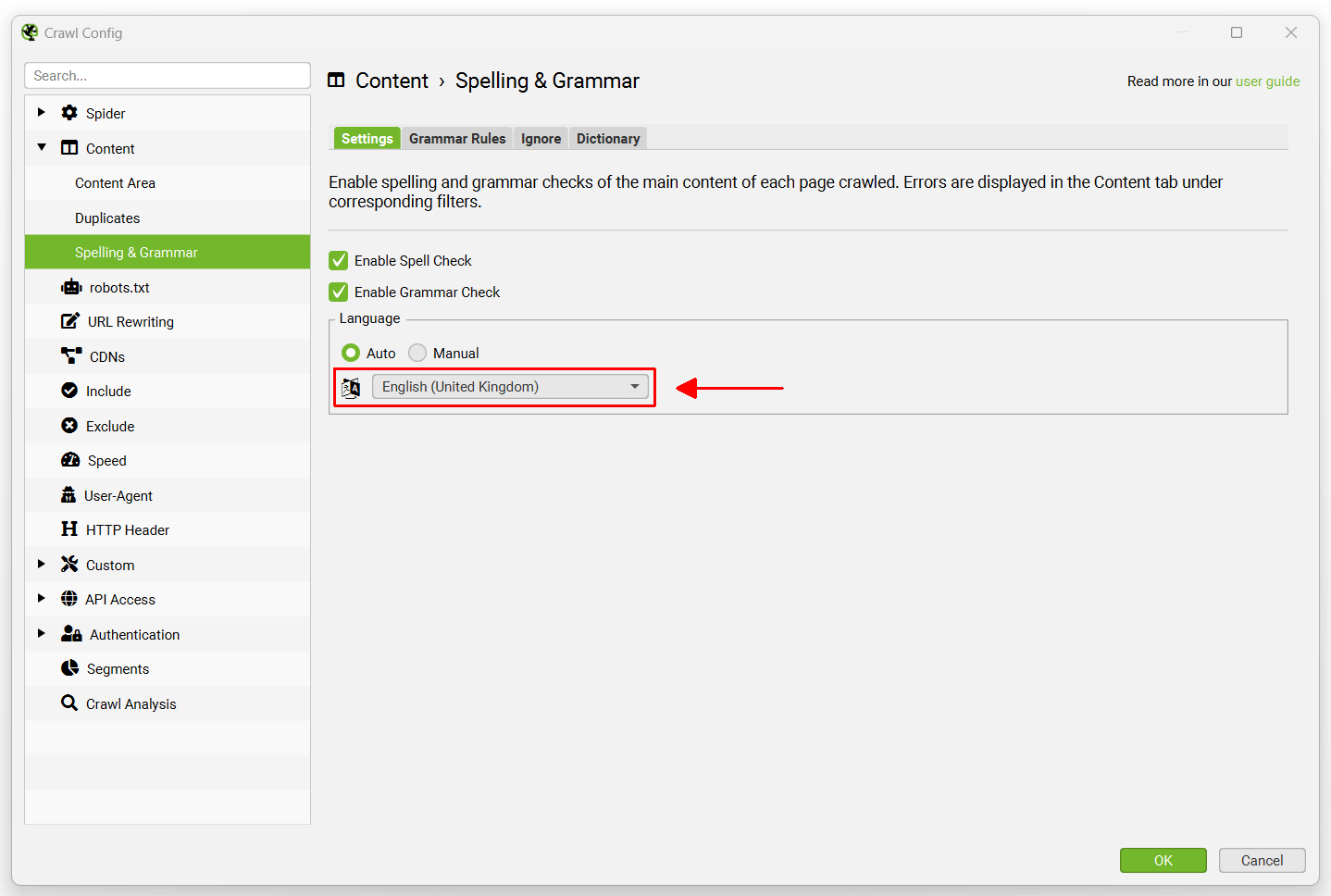Select the Manual language radio button
The image size is (1331, 896).
417,353
